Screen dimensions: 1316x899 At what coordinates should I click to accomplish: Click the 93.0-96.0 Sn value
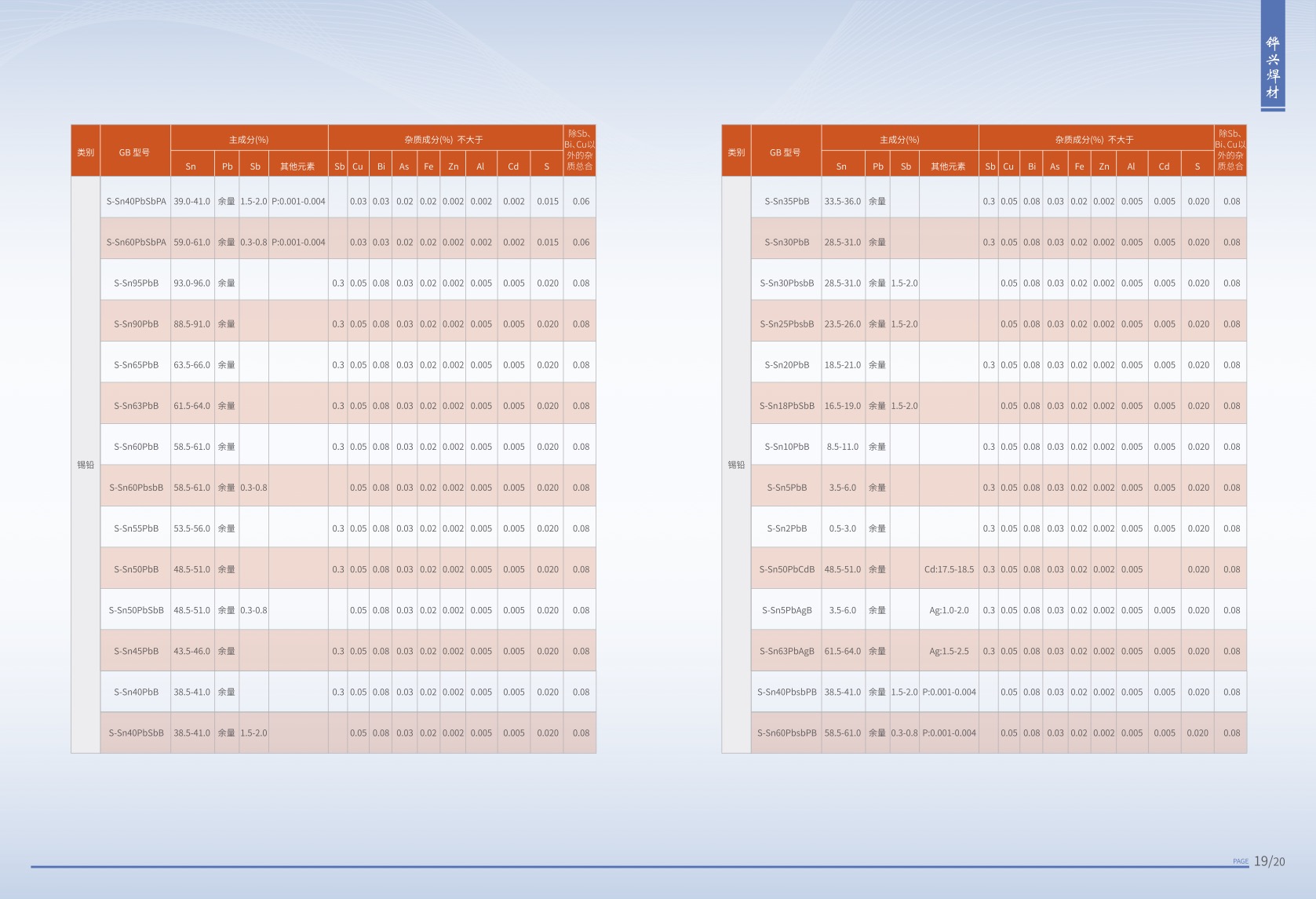[x=192, y=283]
